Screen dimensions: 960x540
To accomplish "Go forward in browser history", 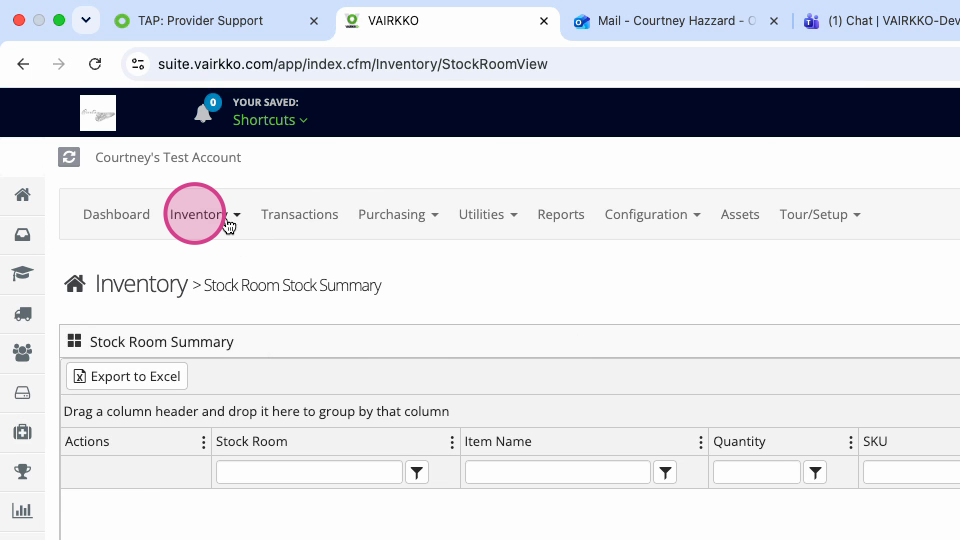I will [59, 64].
